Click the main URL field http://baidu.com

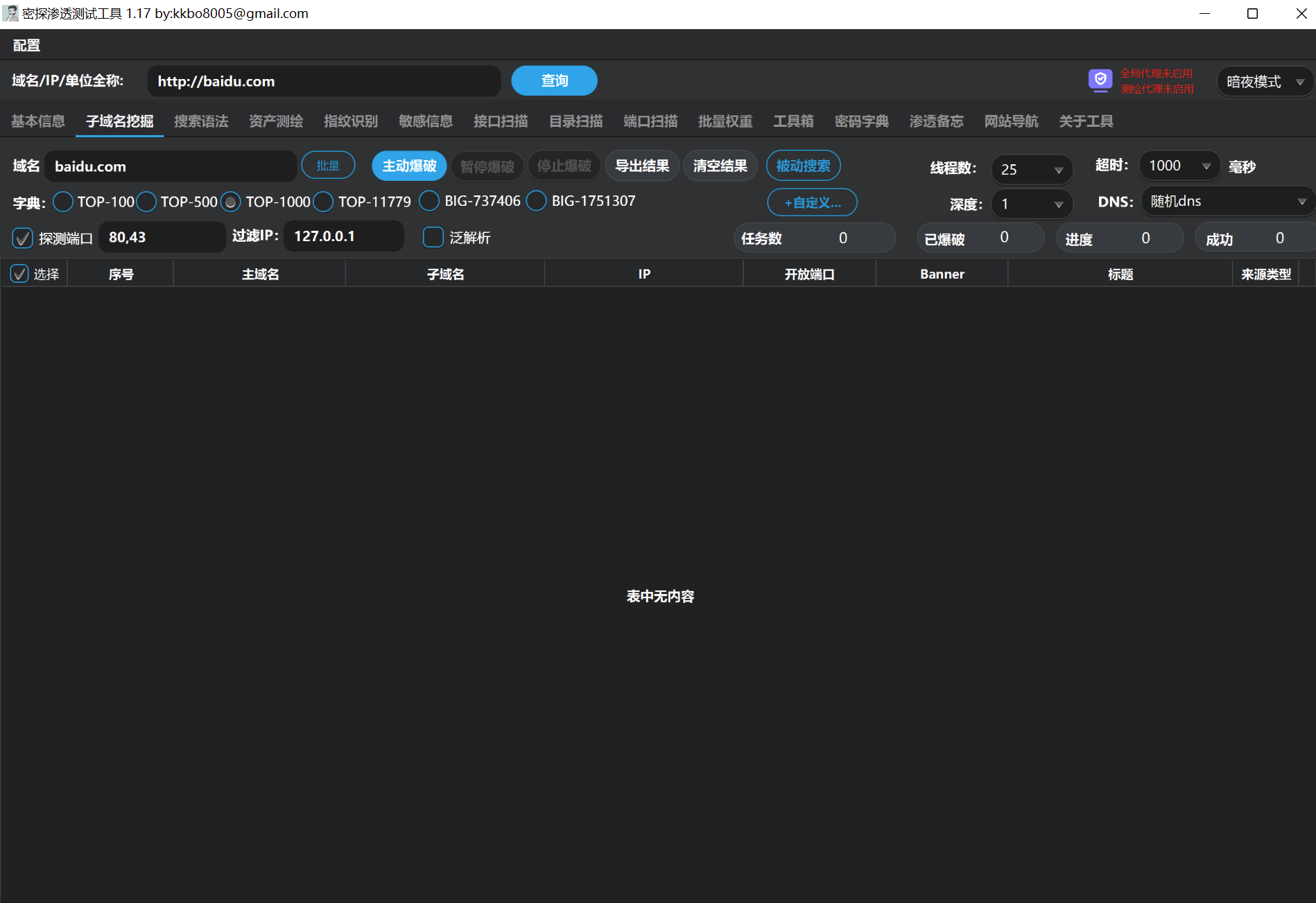pos(324,81)
